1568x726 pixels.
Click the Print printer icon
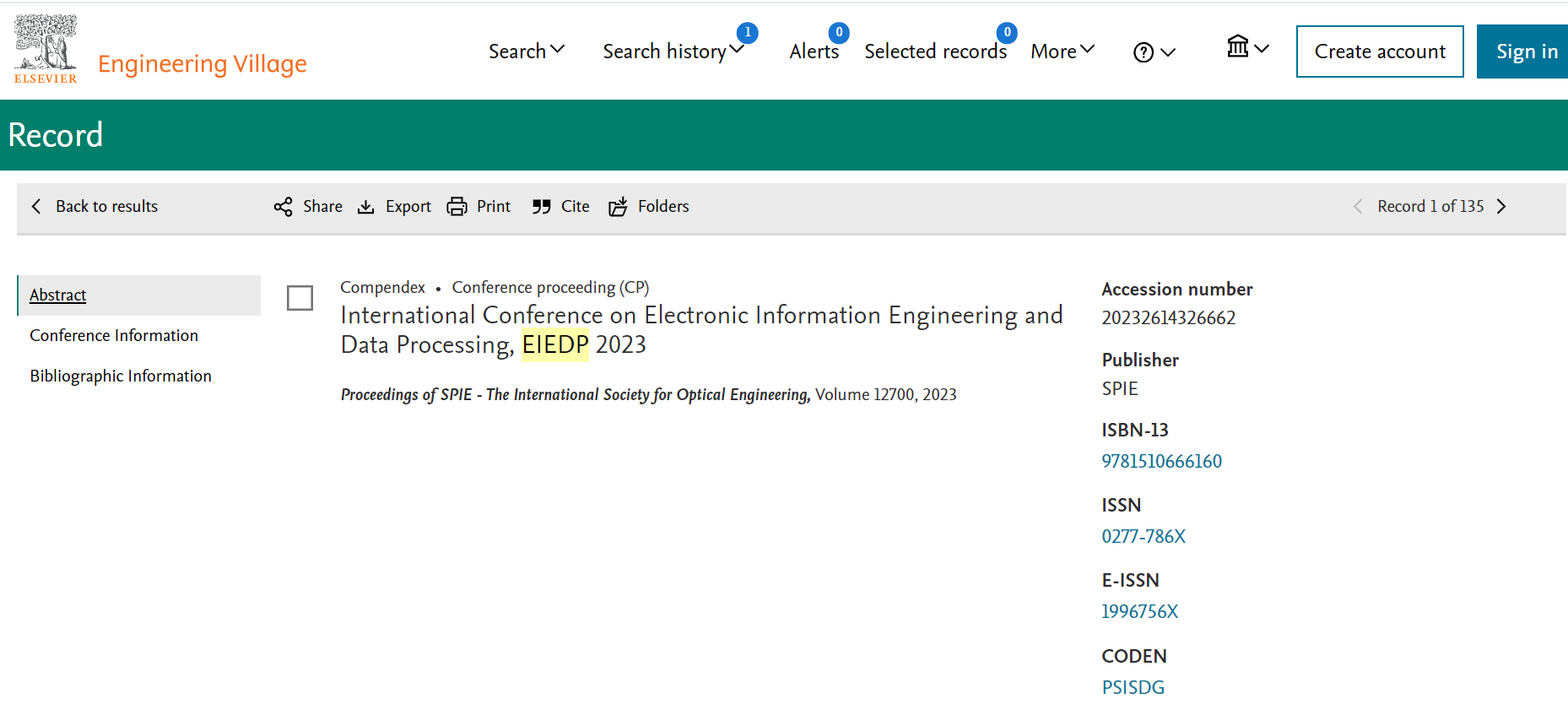click(457, 207)
